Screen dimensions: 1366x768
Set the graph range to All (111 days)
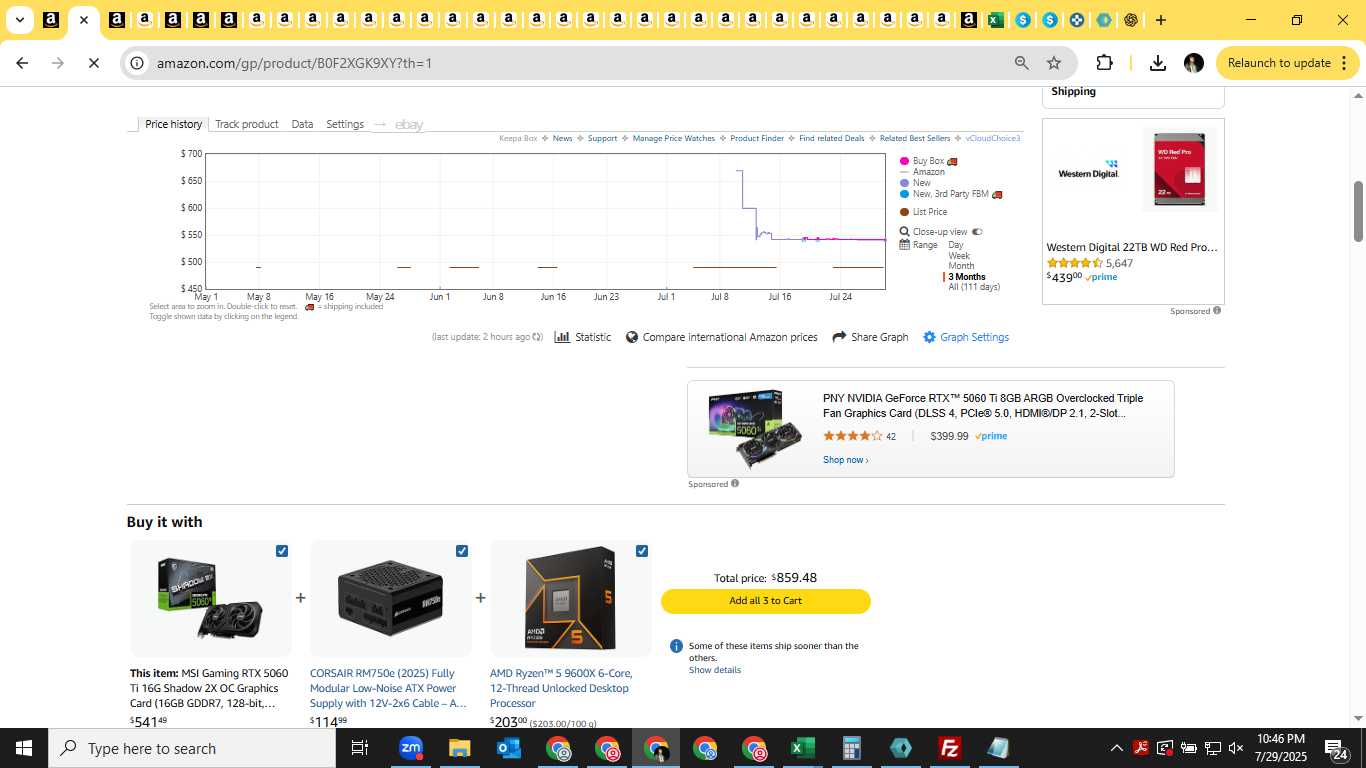pyautogui.click(x=974, y=287)
